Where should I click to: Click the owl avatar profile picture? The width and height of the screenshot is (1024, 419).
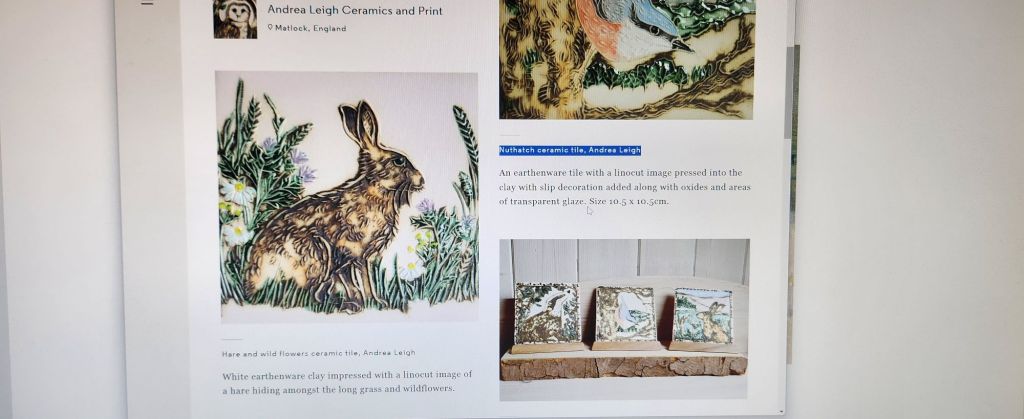235,19
